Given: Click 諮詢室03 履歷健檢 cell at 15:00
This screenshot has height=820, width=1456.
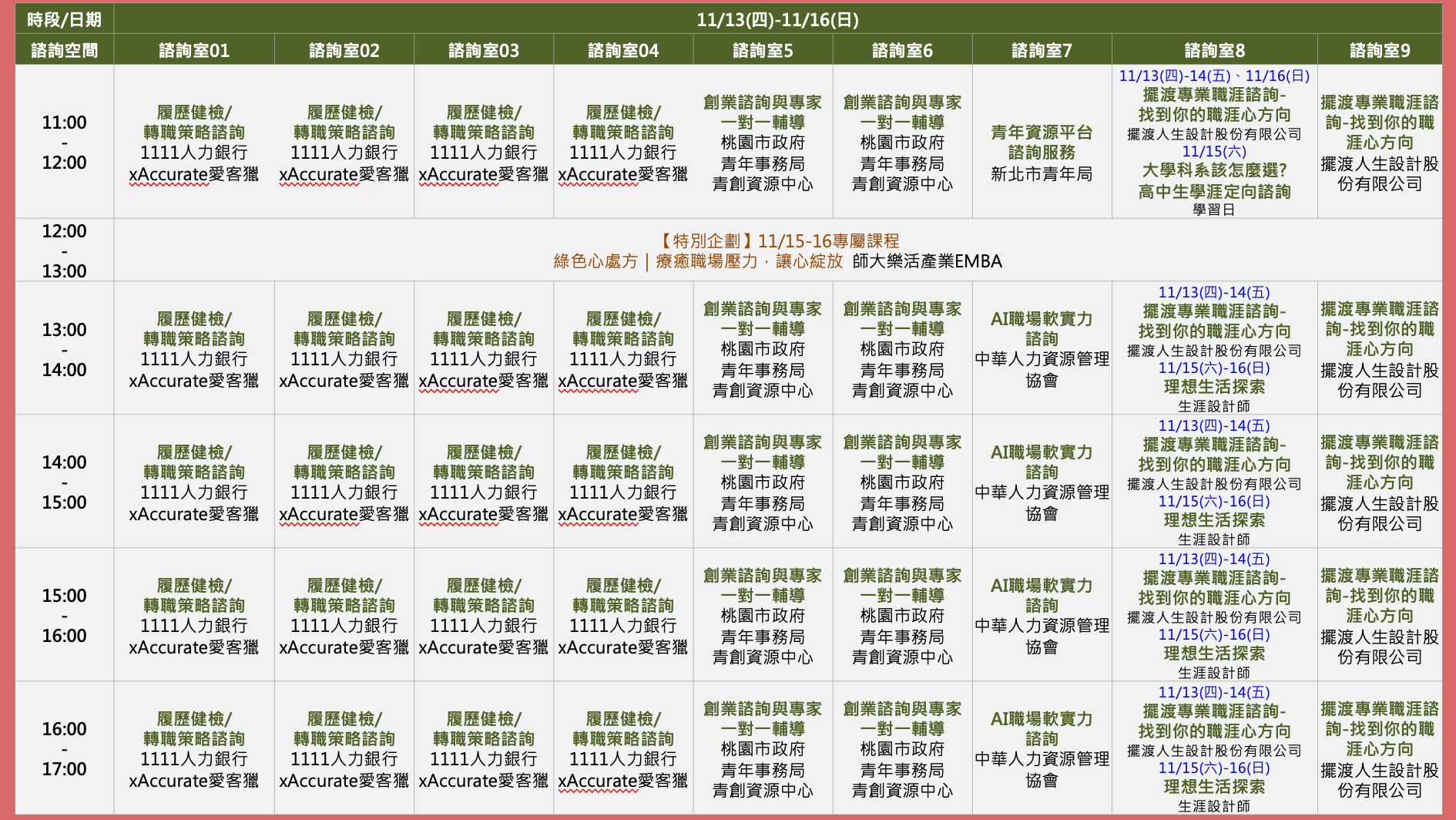Looking at the screenshot, I should pos(484,616).
